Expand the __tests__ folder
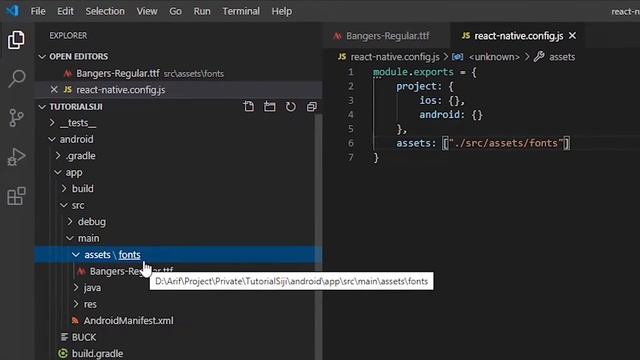640x360 pixels. pos(52,122)
